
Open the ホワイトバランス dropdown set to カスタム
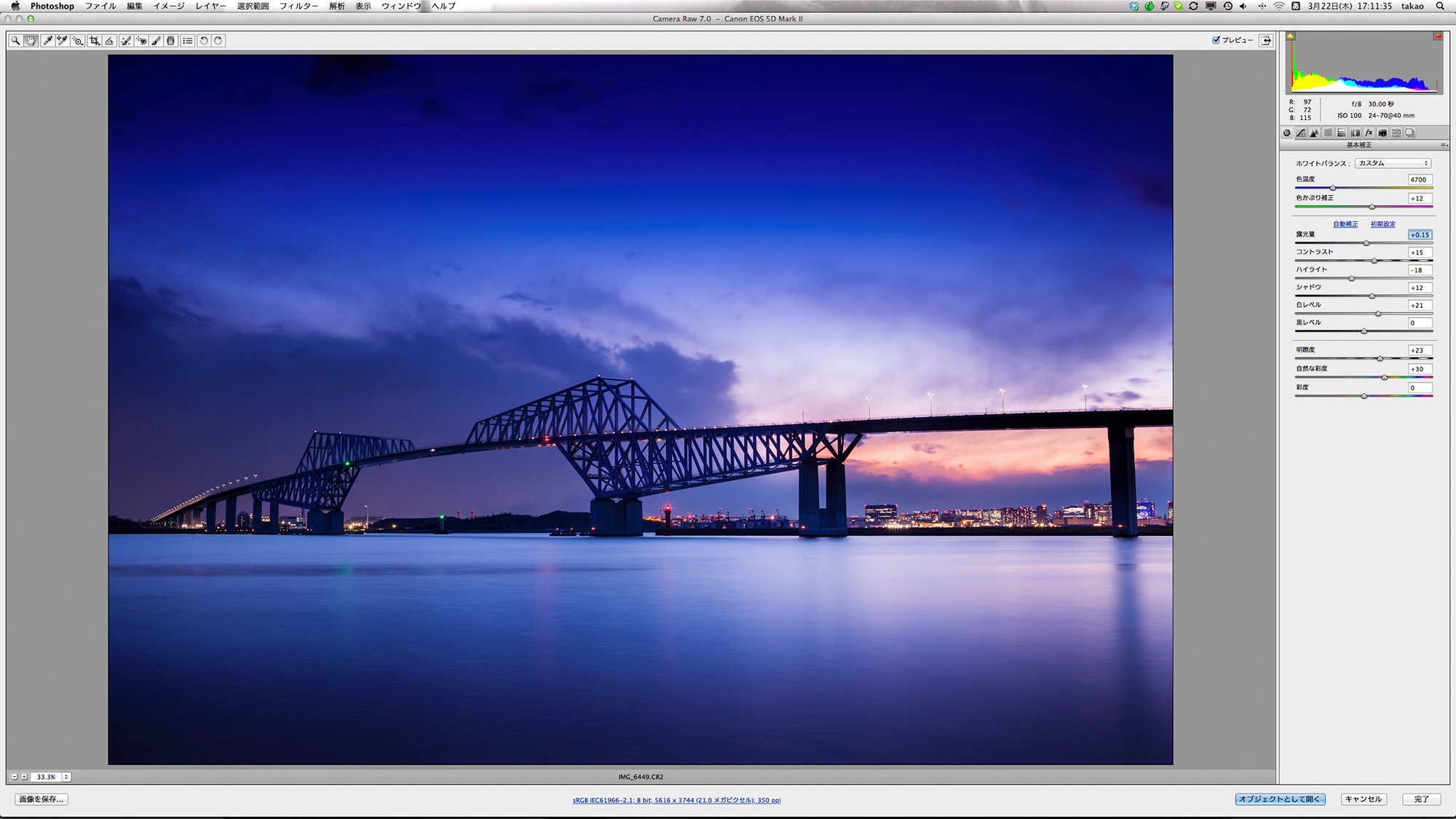point(1392,163)
